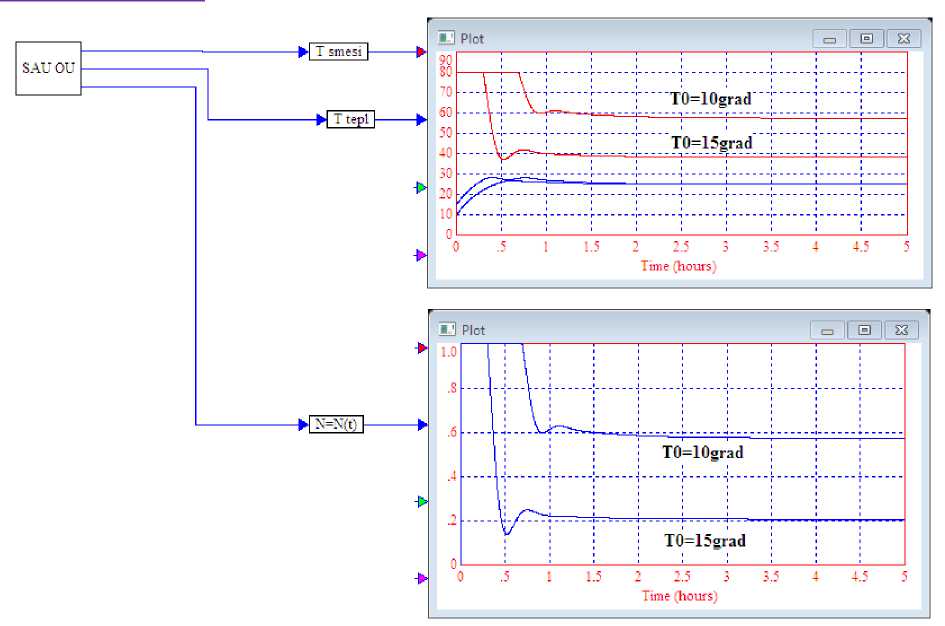This screenshot has width=945, height=626.
Task: Click T0=10grad label in lower plot
Action: (703, 452)
